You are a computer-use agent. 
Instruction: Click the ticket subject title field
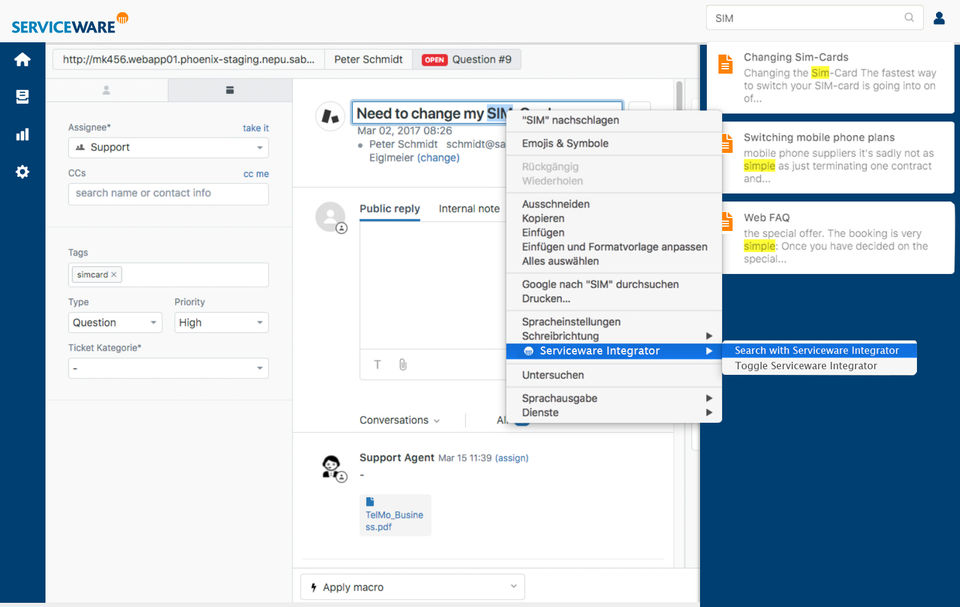pos(487,113)
